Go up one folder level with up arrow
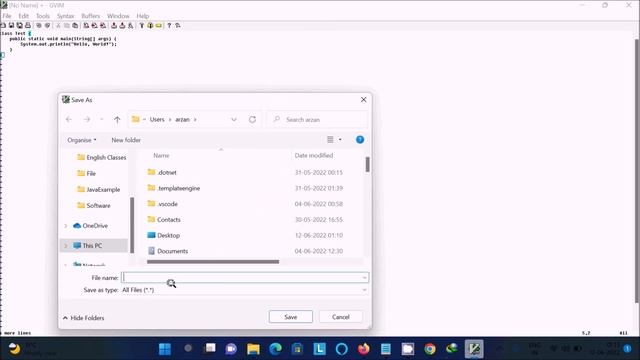Viewport: 640px width, 360px height. click(117, 120)
